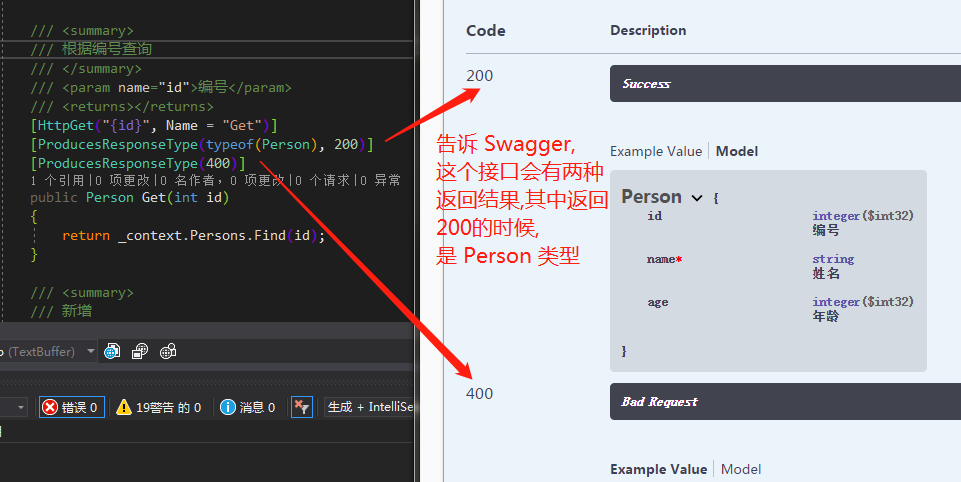Open the (TextBuffer) dropdown
This screenshot has width=961, height=482.
point(91,351)
